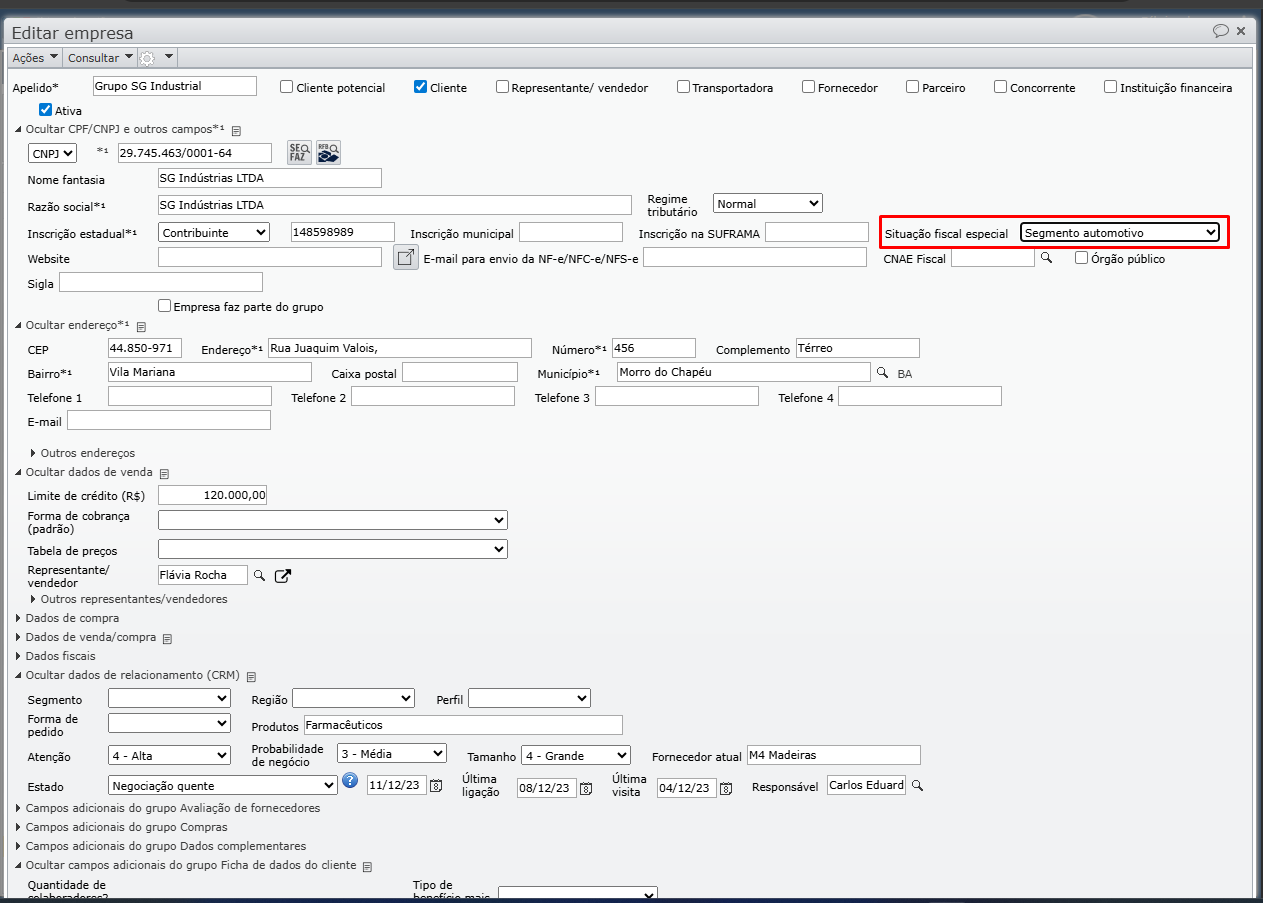Open the Situação fiscal especial dropdown
The image size is (1263, 903).
1119,233
